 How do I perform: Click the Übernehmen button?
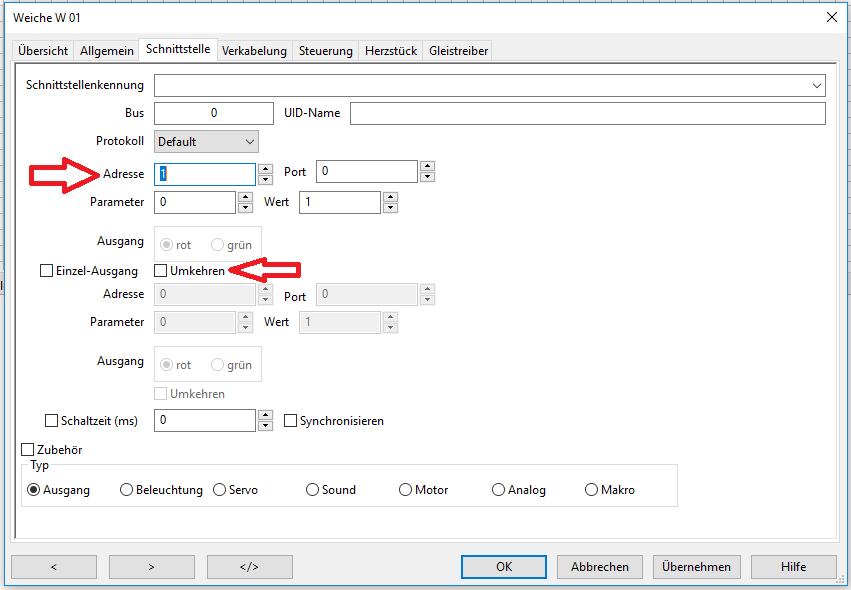click(696, 566)
